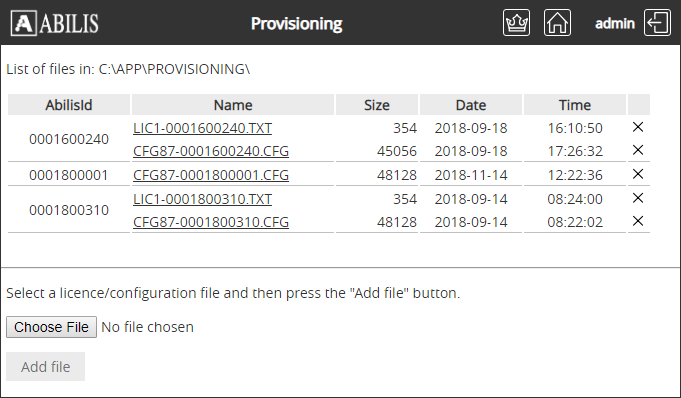Remove CFG87-0001800001.CFG using X icon
The height and width of the screenshot is (398, 681).
click(x=638, y=174)
